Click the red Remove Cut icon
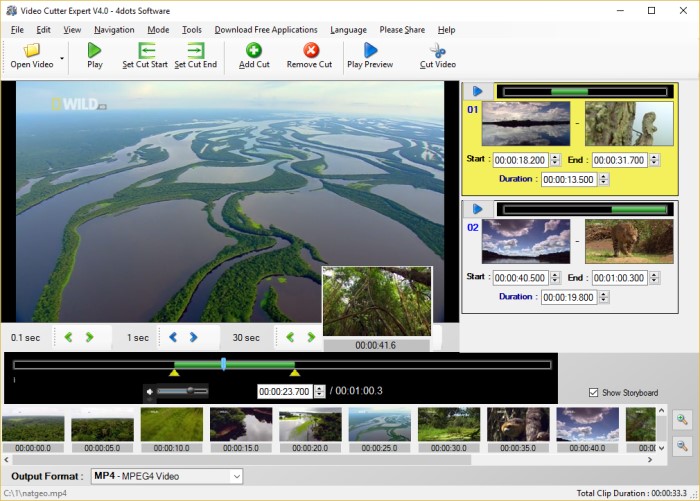The height and width of the screenshot is (501, 700). (310, 50)
